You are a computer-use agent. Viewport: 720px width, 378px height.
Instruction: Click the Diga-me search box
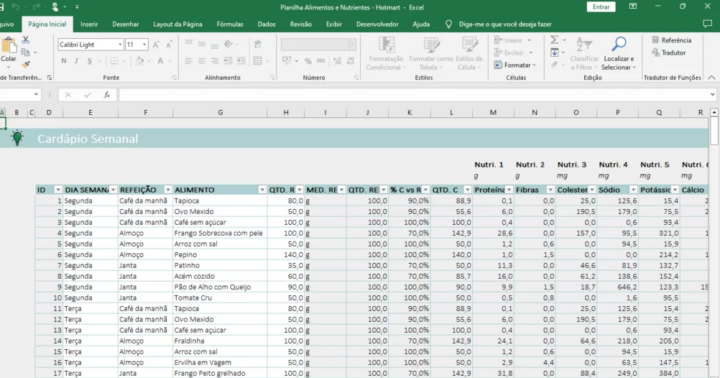point(505,24)
